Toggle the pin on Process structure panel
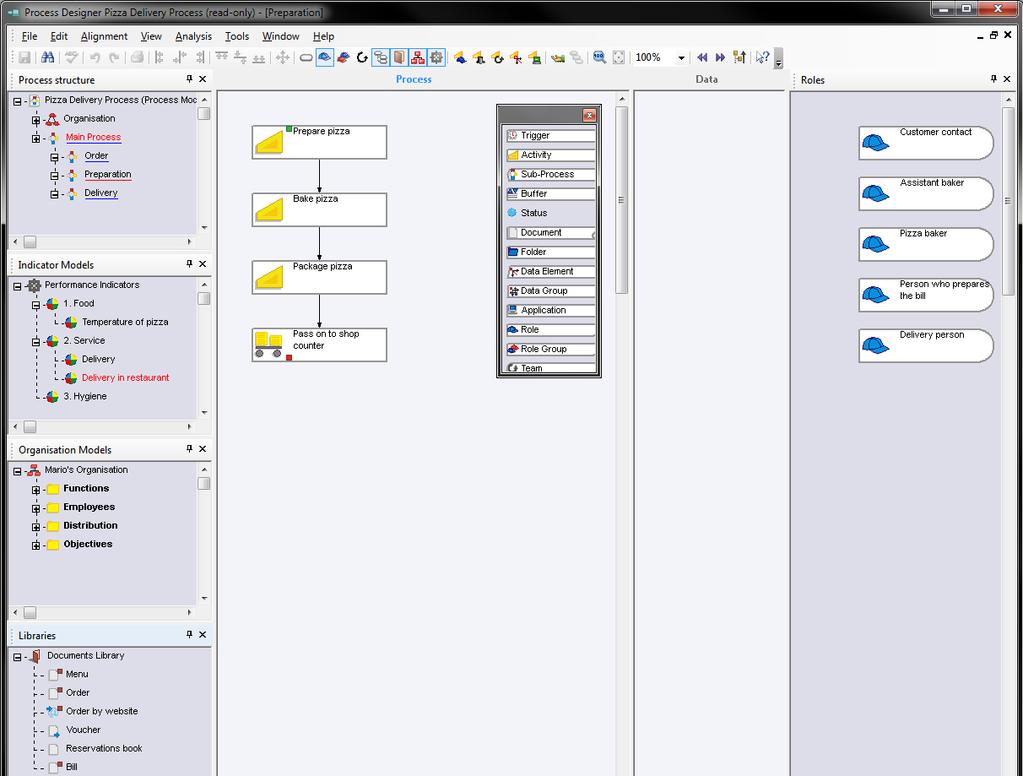The height and width of the screenshot is (776, 1023). [x=189, y=79]
